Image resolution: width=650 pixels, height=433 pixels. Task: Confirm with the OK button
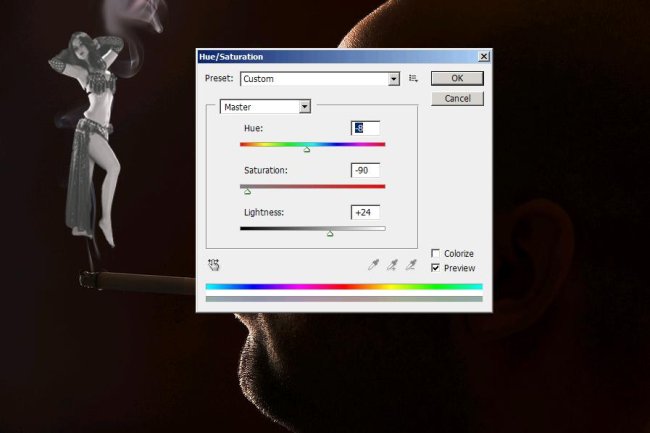457,78
